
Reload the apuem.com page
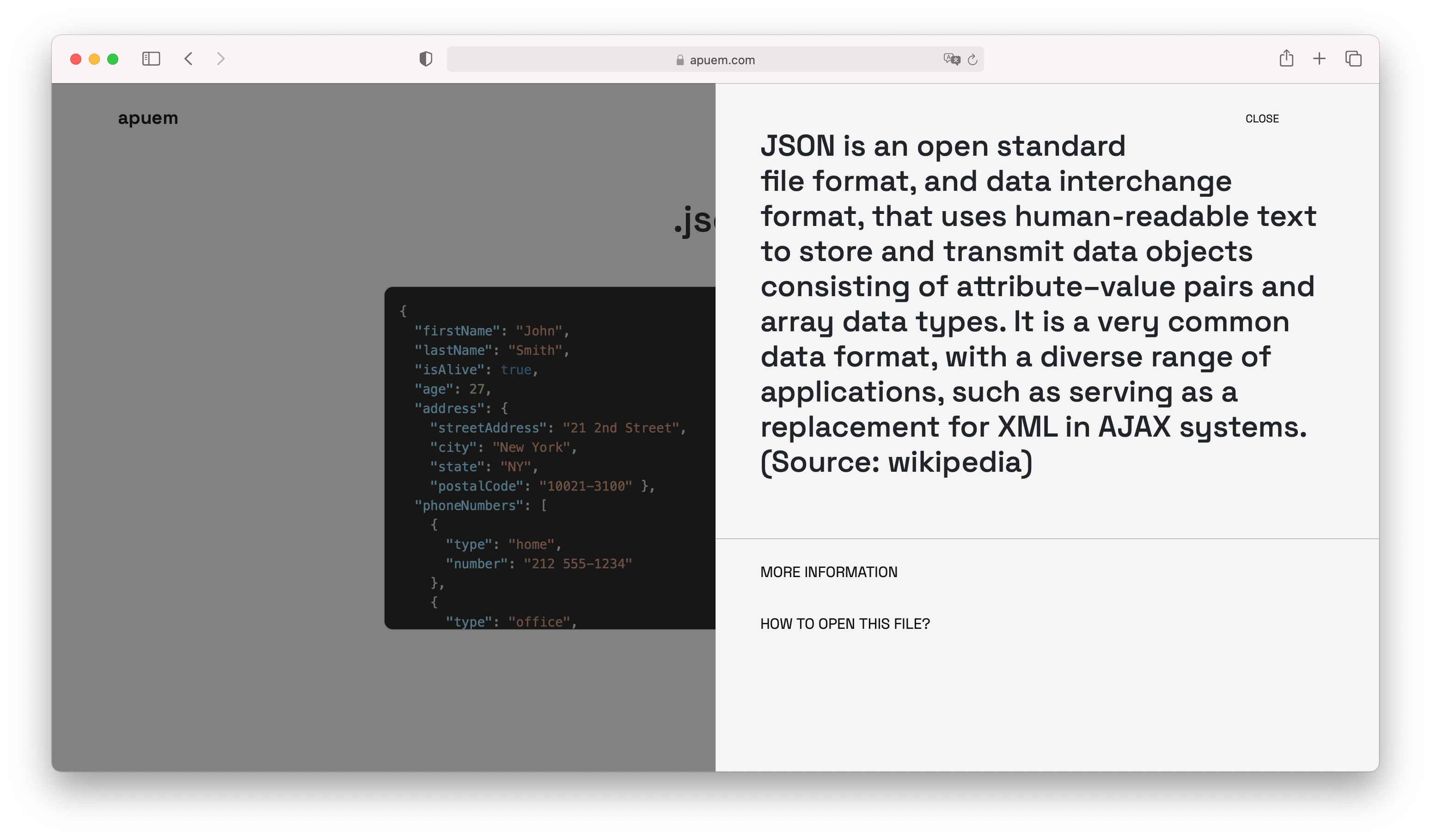pos(972,60)
